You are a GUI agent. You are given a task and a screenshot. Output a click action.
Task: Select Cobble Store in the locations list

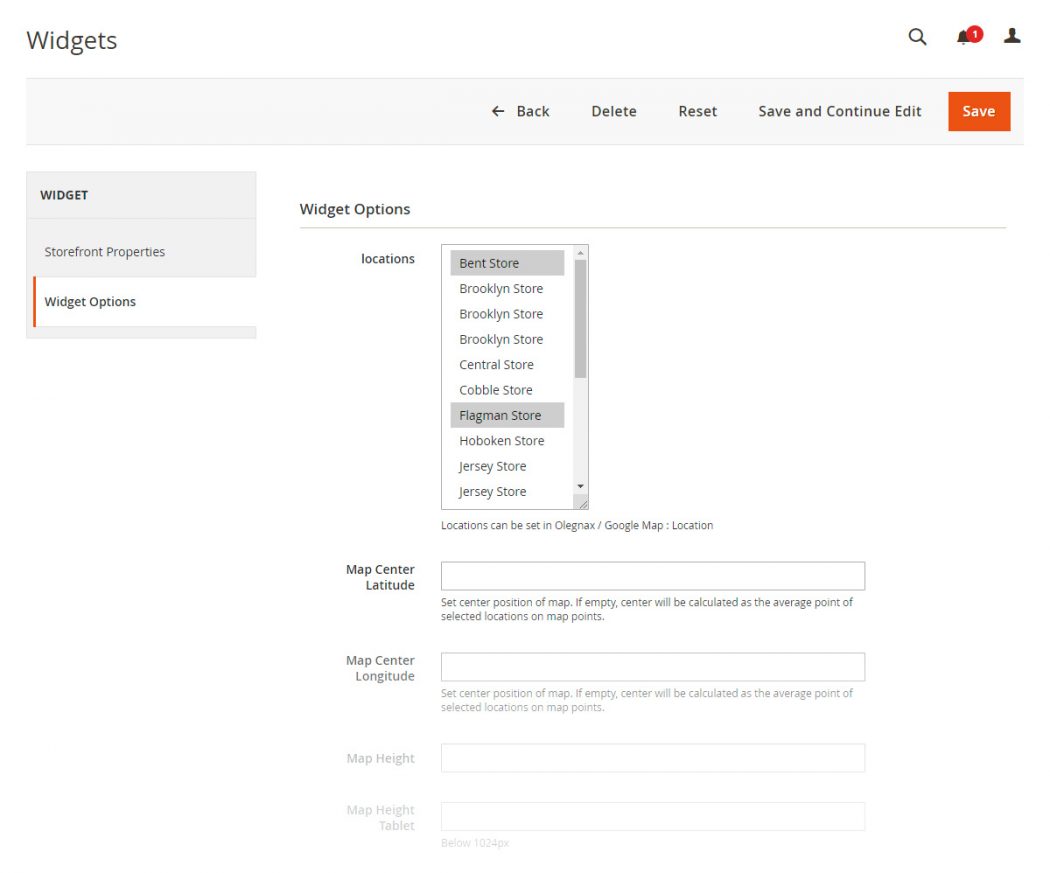tap(495, 389)
